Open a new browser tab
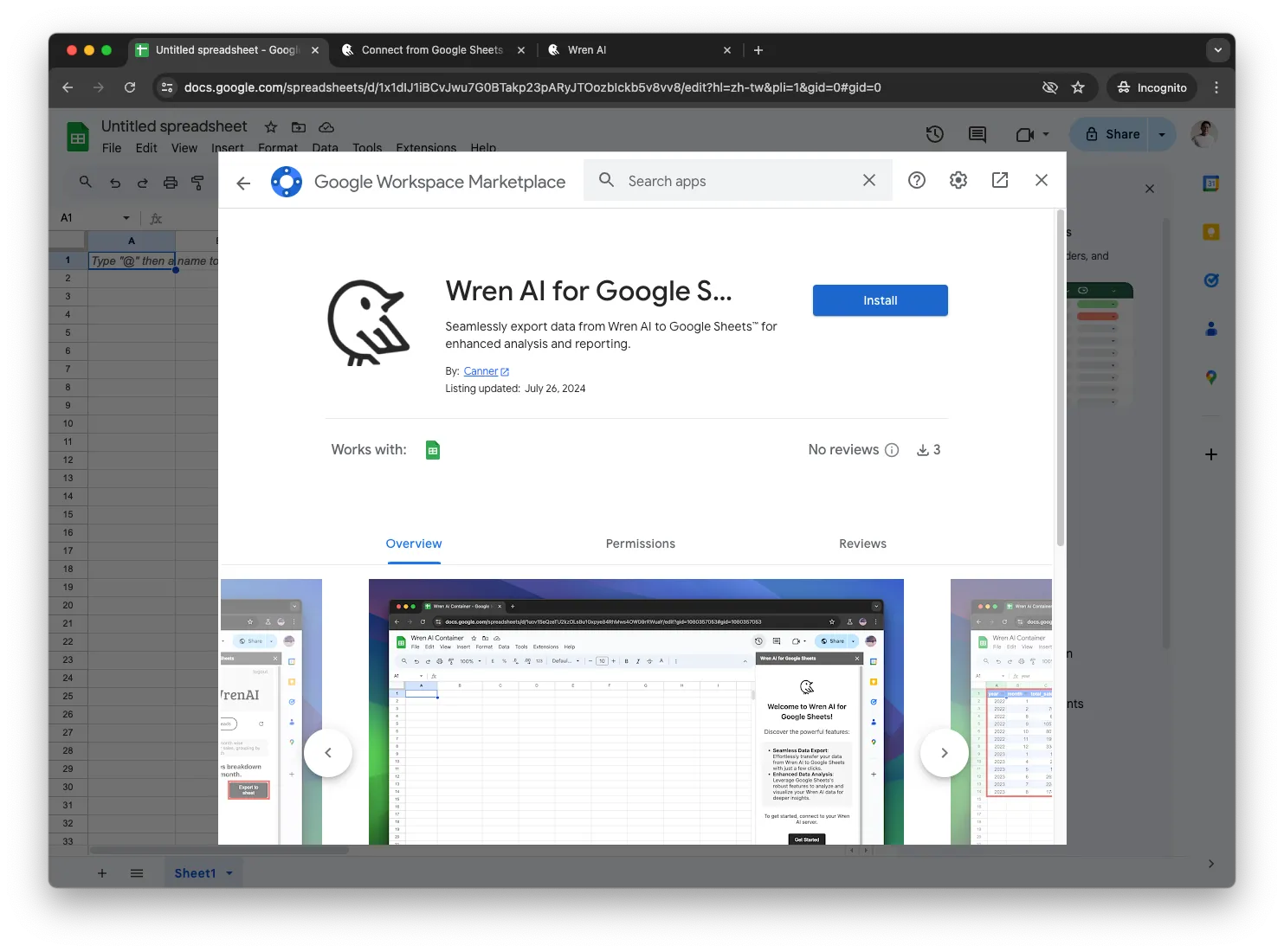 coord(758,50)
